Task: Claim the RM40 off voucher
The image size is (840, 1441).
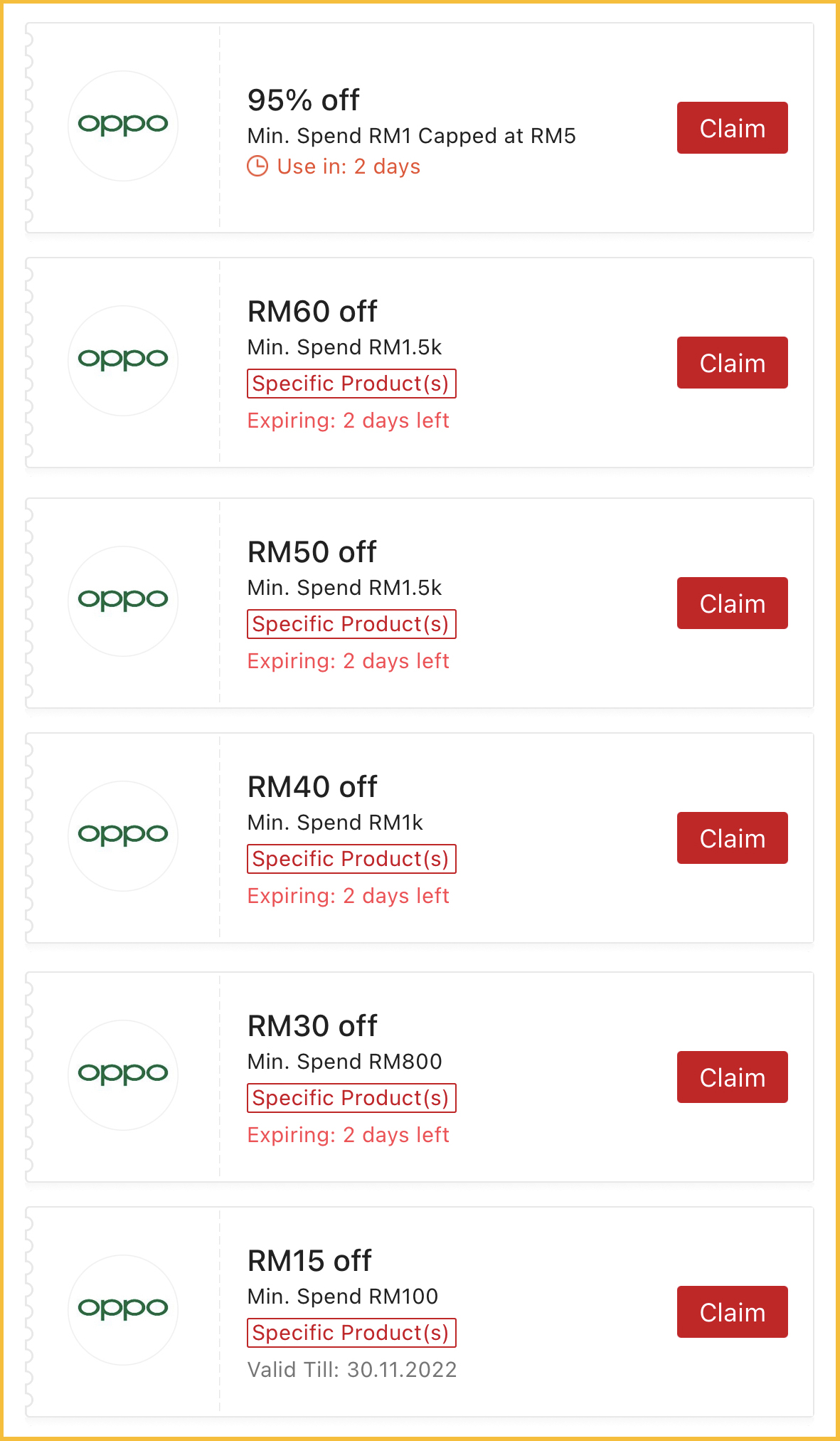Action: (x=732, y=838)
